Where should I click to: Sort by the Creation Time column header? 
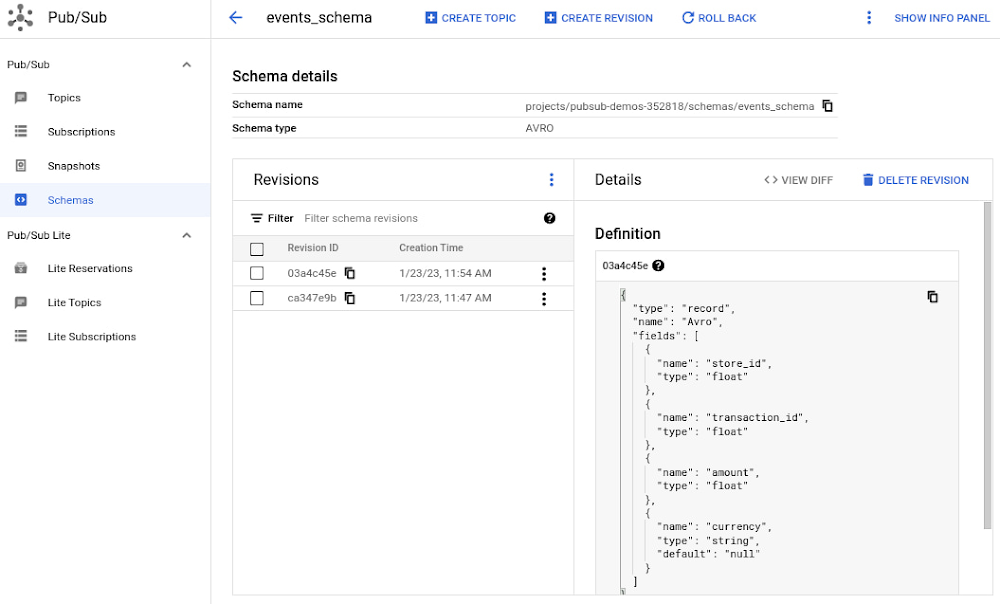[431, 247]
